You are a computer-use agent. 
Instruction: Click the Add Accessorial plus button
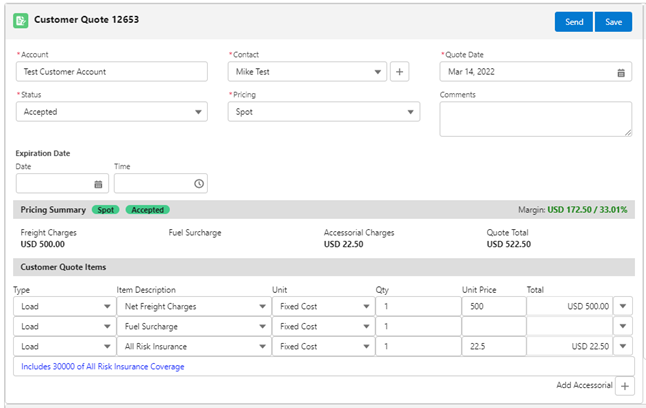pyautogui.click(x=625, y=386)
